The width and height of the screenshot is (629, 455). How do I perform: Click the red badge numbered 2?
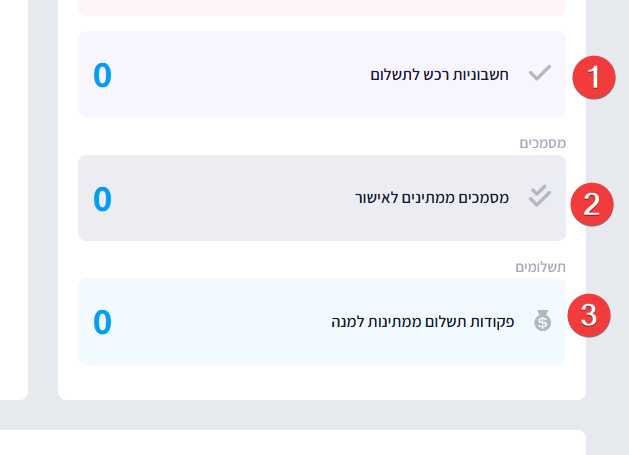[x=591, y=203]
